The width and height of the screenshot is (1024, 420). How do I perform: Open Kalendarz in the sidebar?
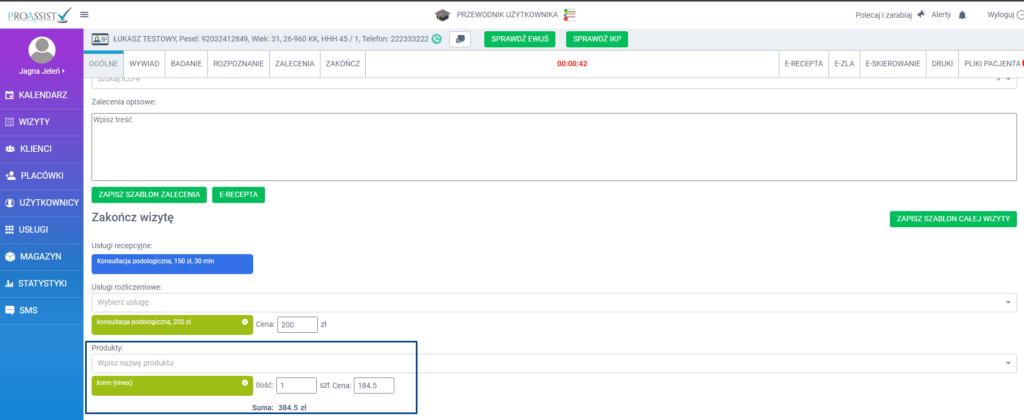click(x=42, y=95)
